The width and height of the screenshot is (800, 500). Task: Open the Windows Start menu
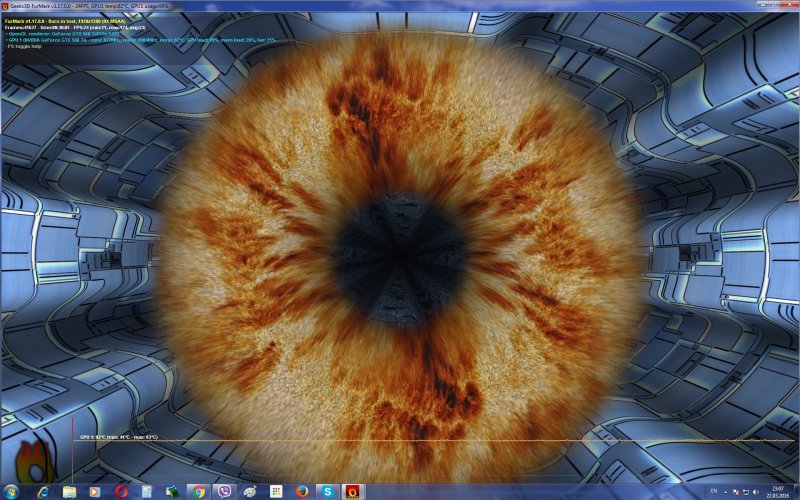[13, 492]
